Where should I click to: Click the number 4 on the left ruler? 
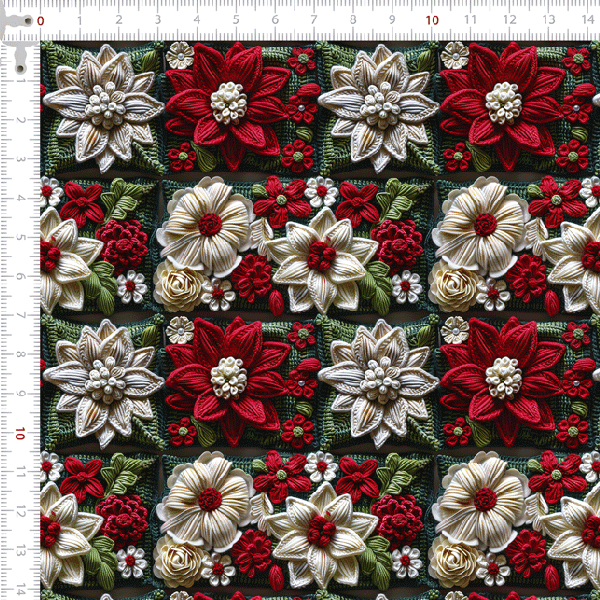pos(20,198)
